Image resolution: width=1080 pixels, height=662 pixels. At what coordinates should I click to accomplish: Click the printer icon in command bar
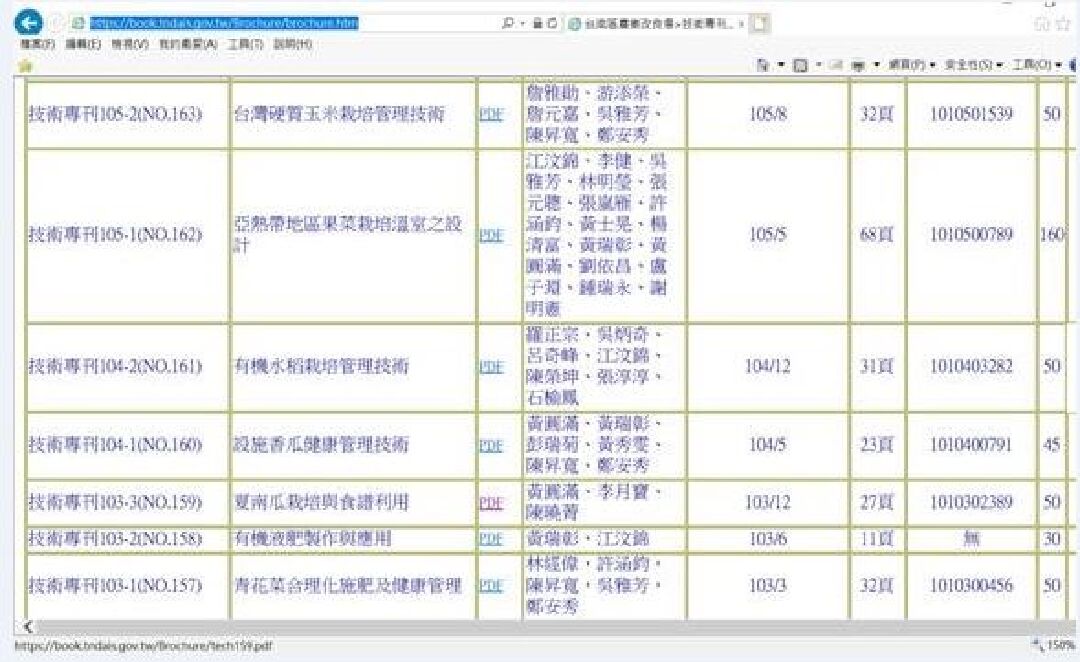click(858, 65)
